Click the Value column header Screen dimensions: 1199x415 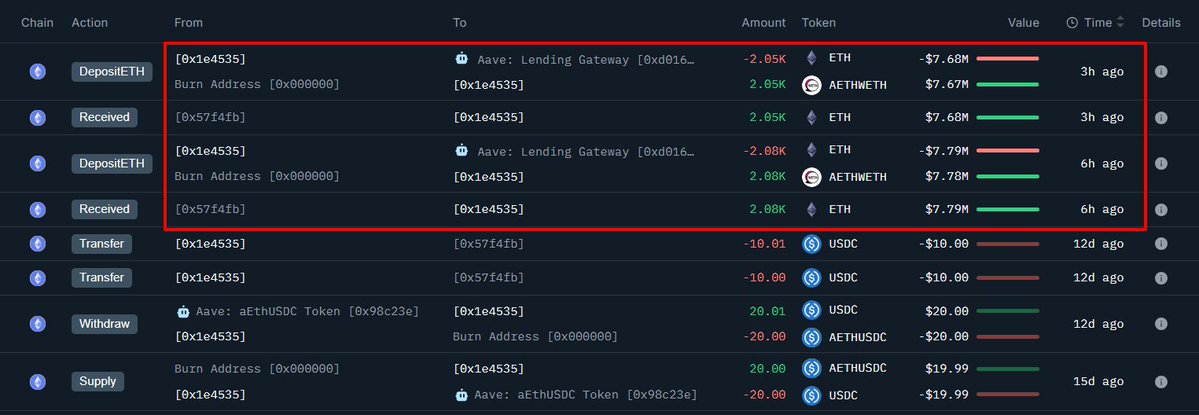tap(1023, 22)
